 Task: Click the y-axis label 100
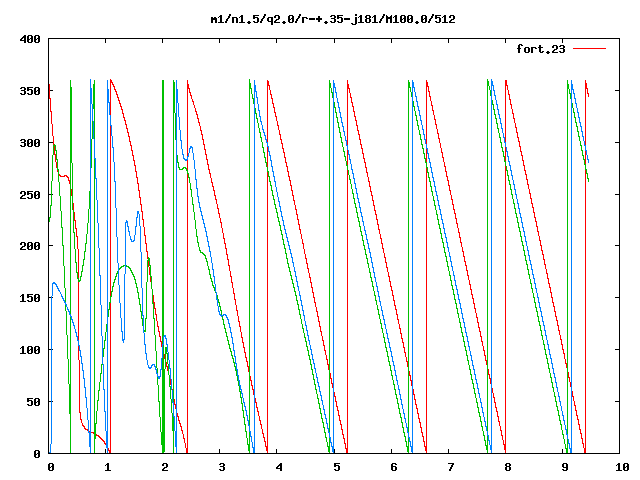[30, 350]
